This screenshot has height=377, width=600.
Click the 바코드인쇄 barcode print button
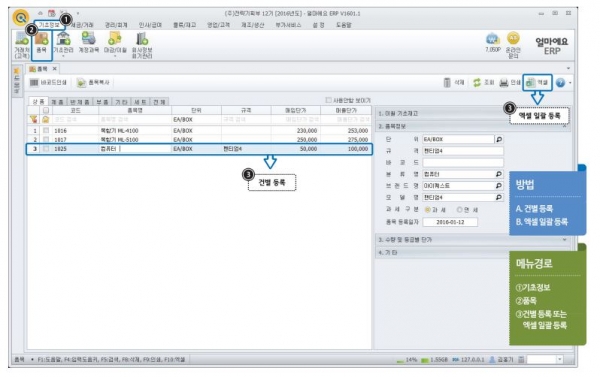[49, 82]
